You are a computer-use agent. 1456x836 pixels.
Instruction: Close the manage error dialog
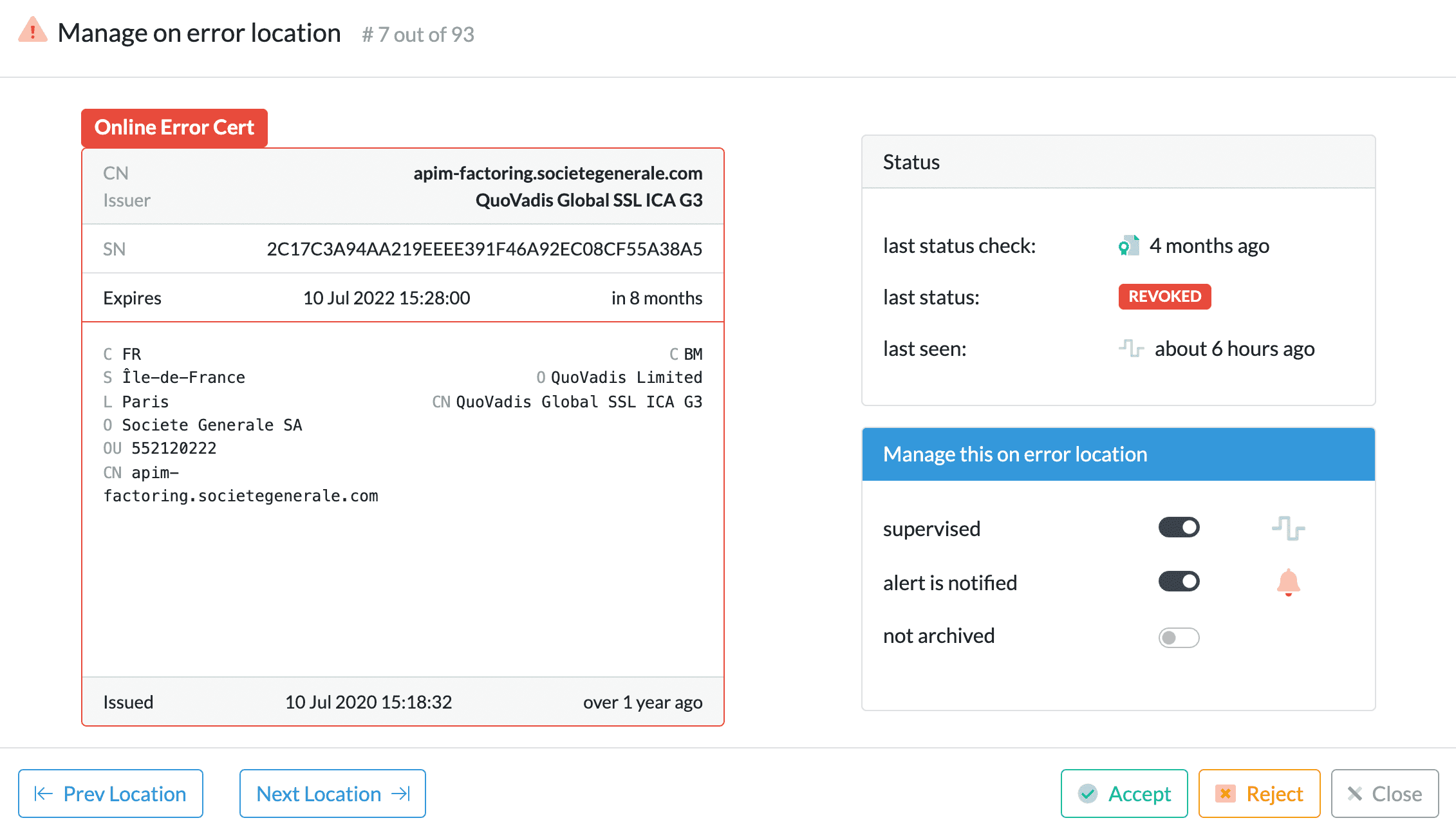(1385, 794)
